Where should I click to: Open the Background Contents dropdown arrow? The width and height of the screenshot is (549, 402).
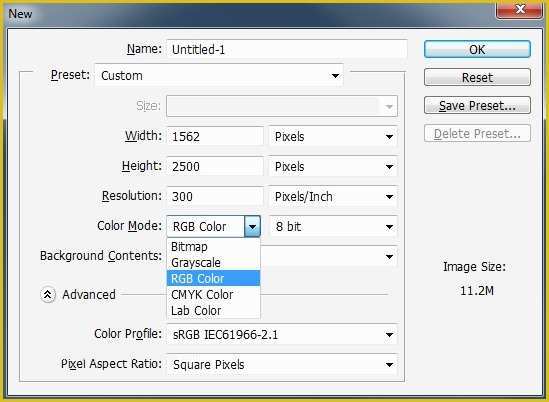(389, 257)
